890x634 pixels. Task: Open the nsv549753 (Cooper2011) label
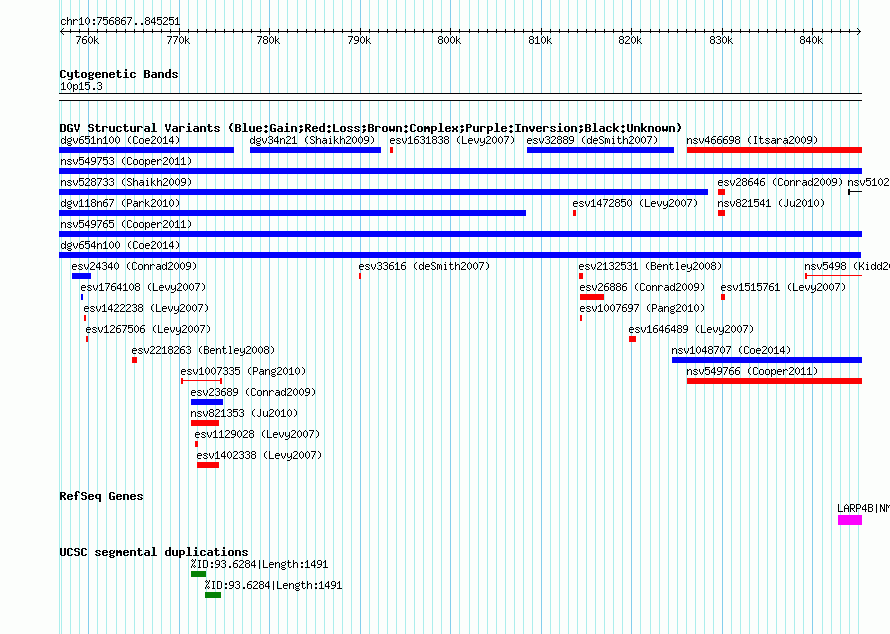tap(126, 161)
